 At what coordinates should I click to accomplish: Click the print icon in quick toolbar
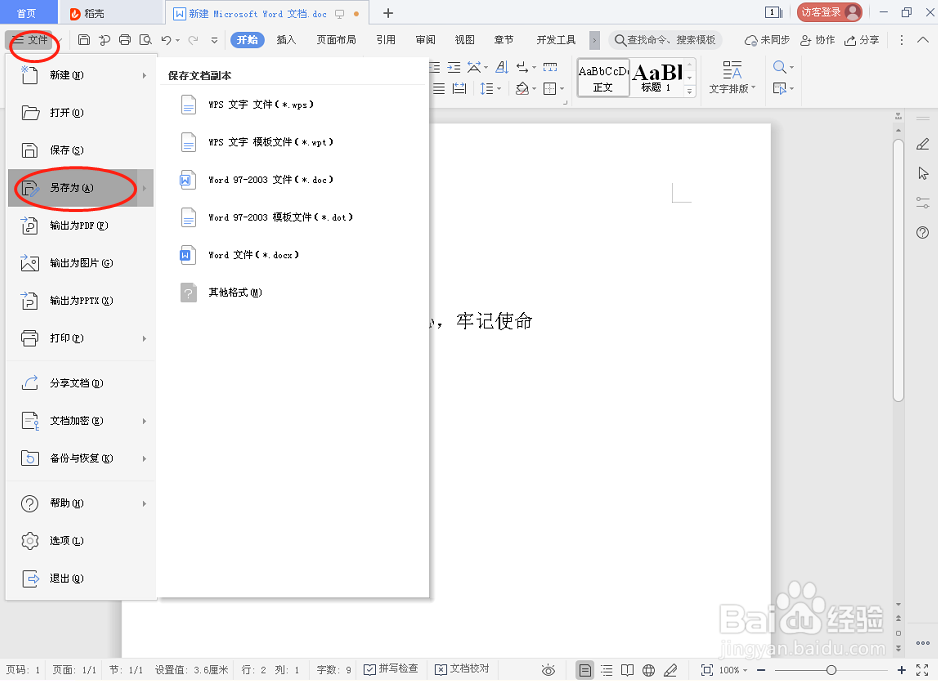click(x=124, y=40)
